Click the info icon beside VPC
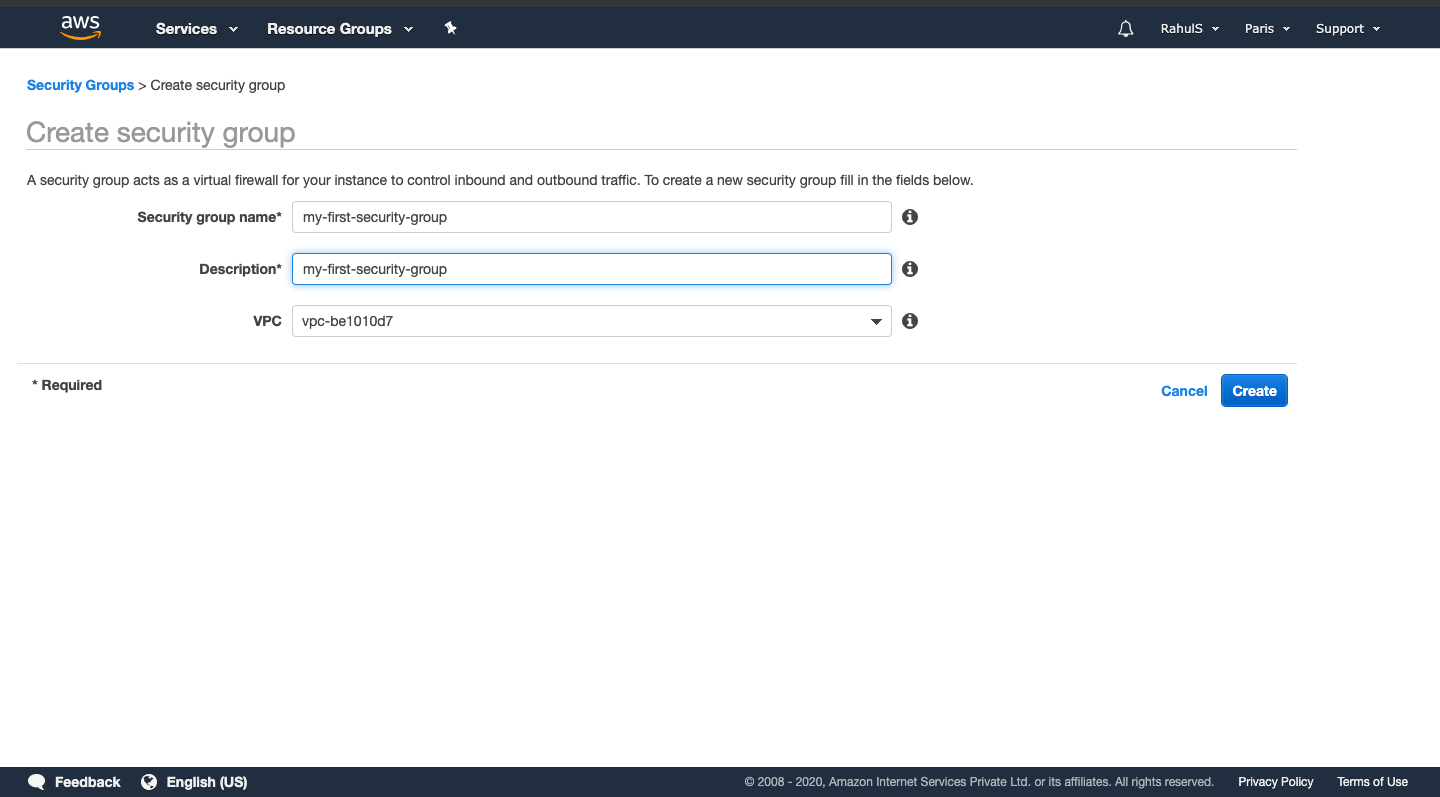 point(909,320)
